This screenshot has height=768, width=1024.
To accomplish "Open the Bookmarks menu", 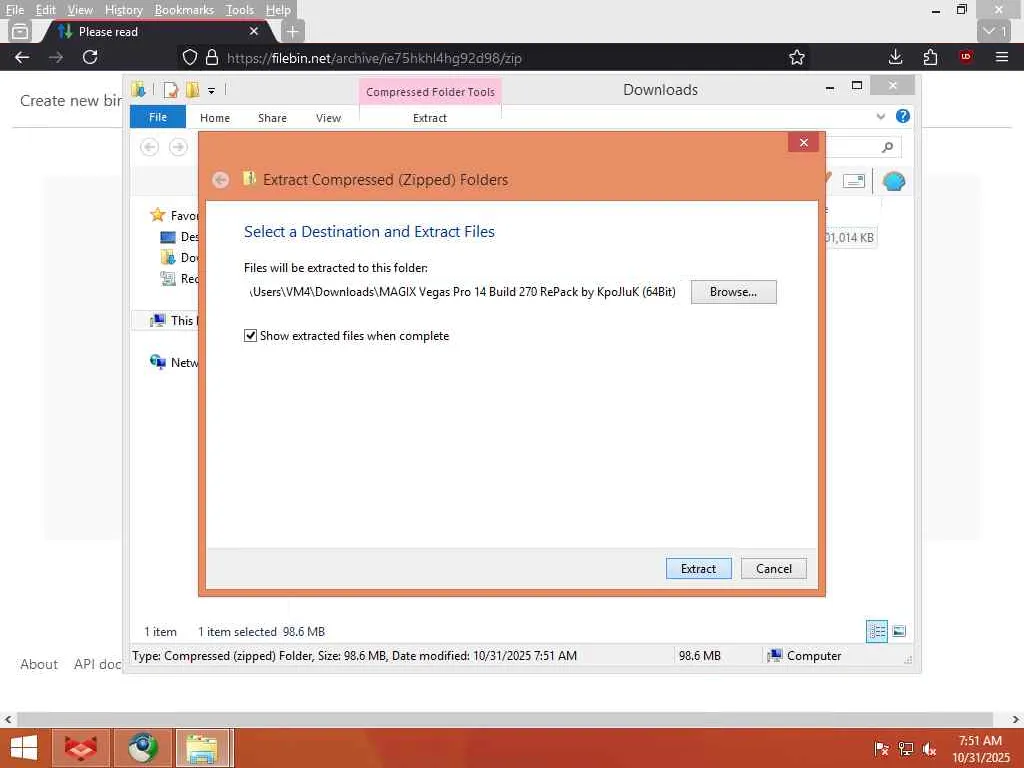I will click(x=184, y=10).
